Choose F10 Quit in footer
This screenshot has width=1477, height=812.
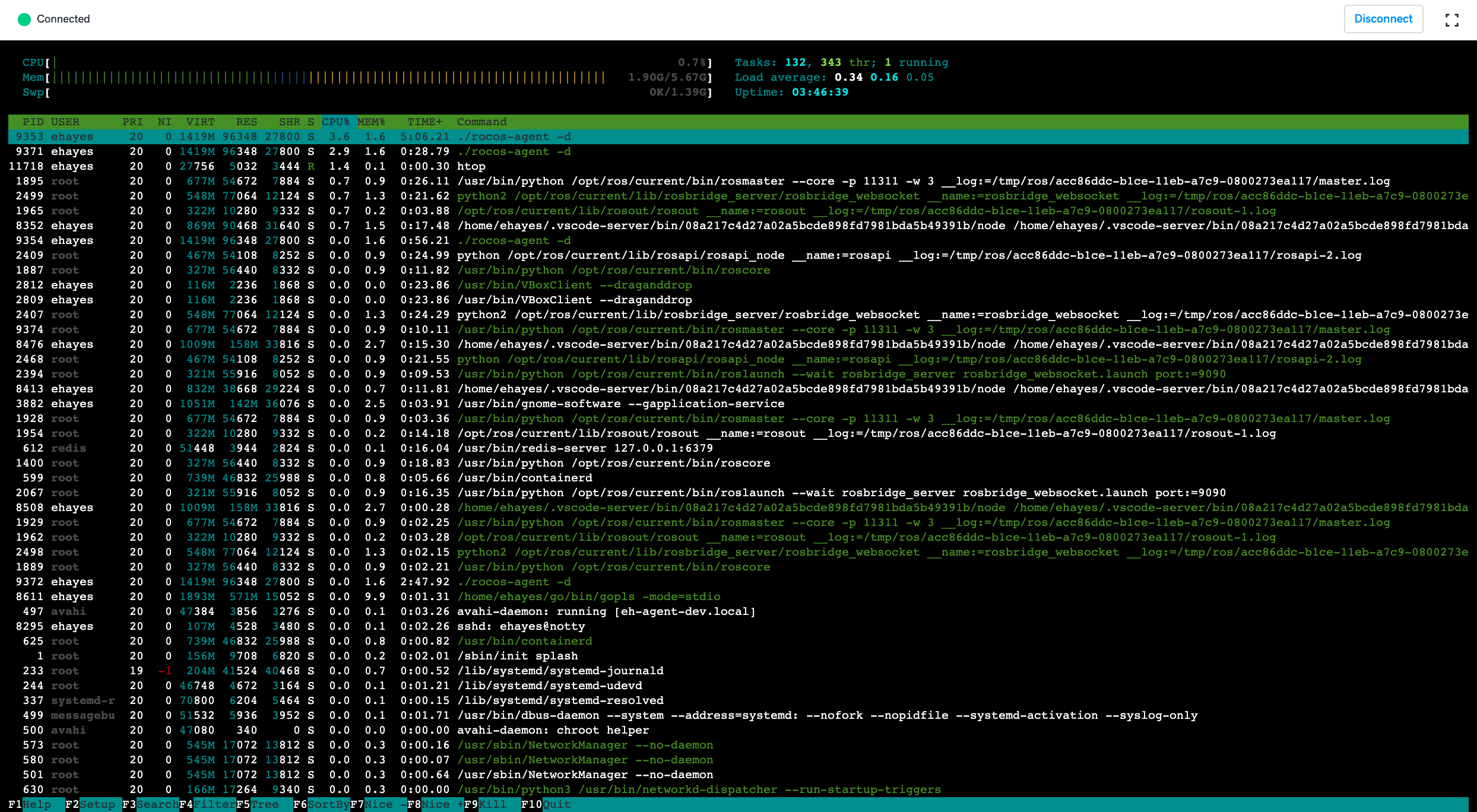546,804
